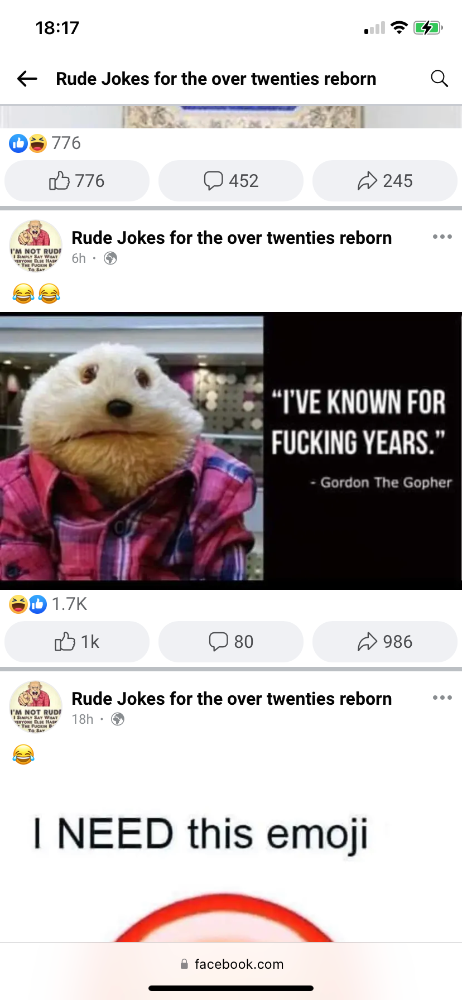462x1000 pixels.
Task: Tap page avatar on 18h post
Action: (x=35, y=707)
